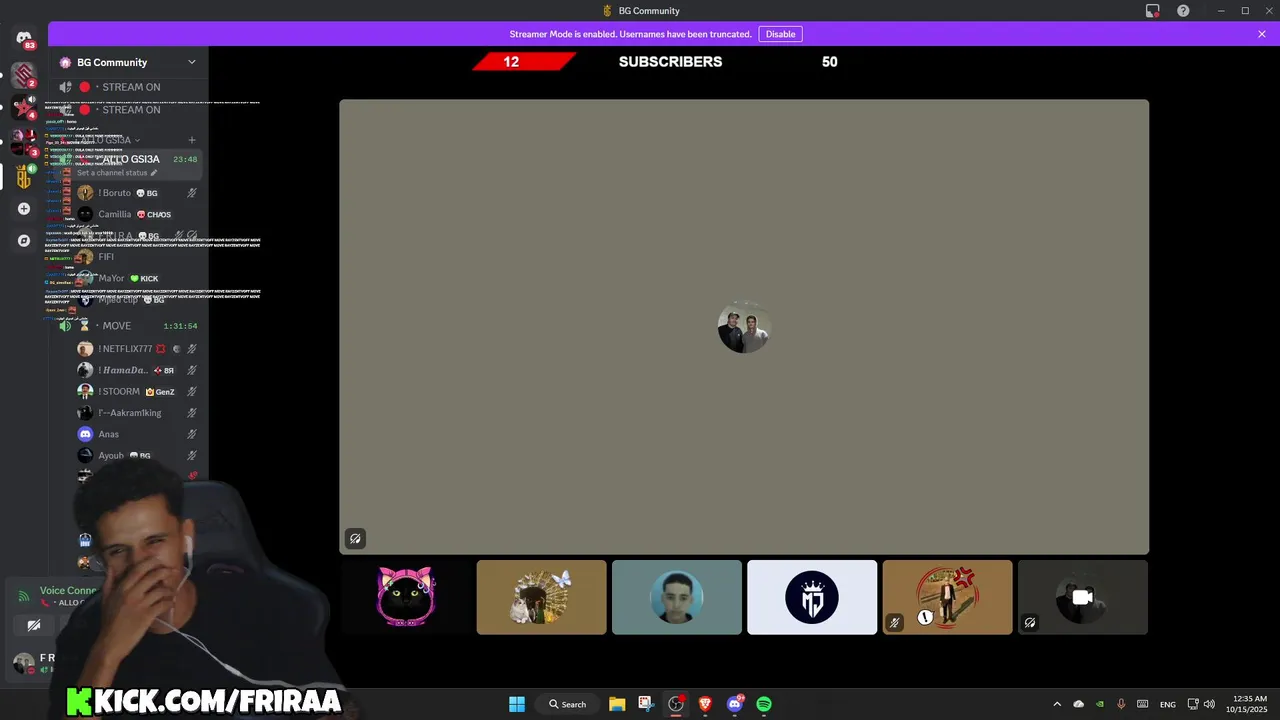Select ENG language indicator

click(1167, 704)
